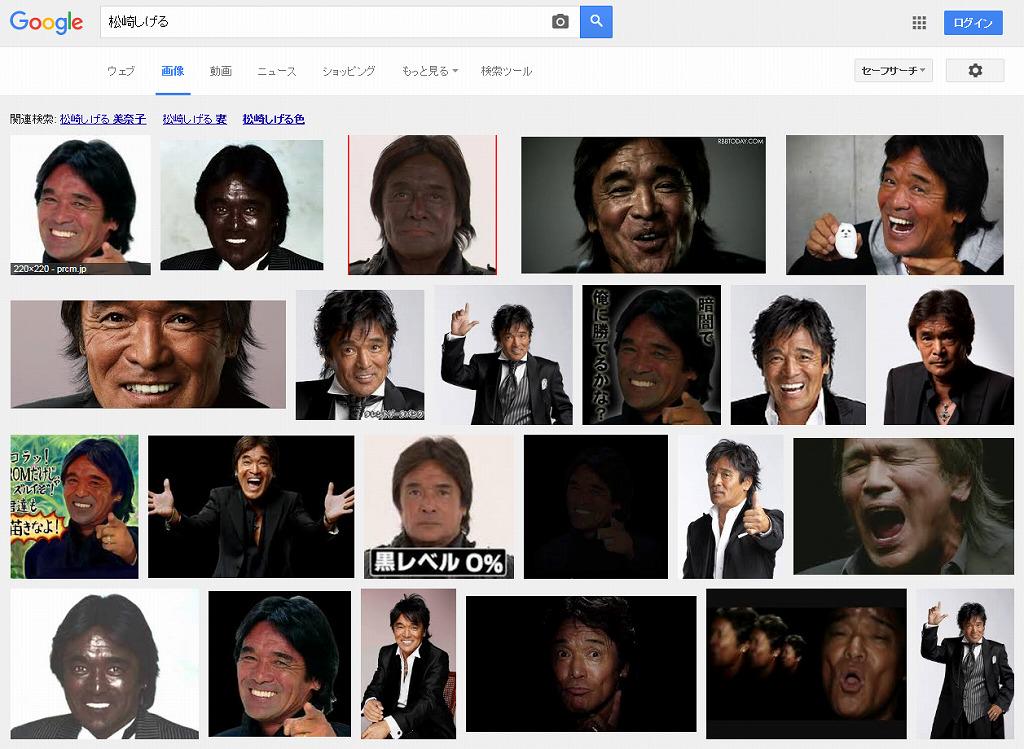Search by image camera icon
This screenshot has height=749, width=1024.
(x=560, y=22)
